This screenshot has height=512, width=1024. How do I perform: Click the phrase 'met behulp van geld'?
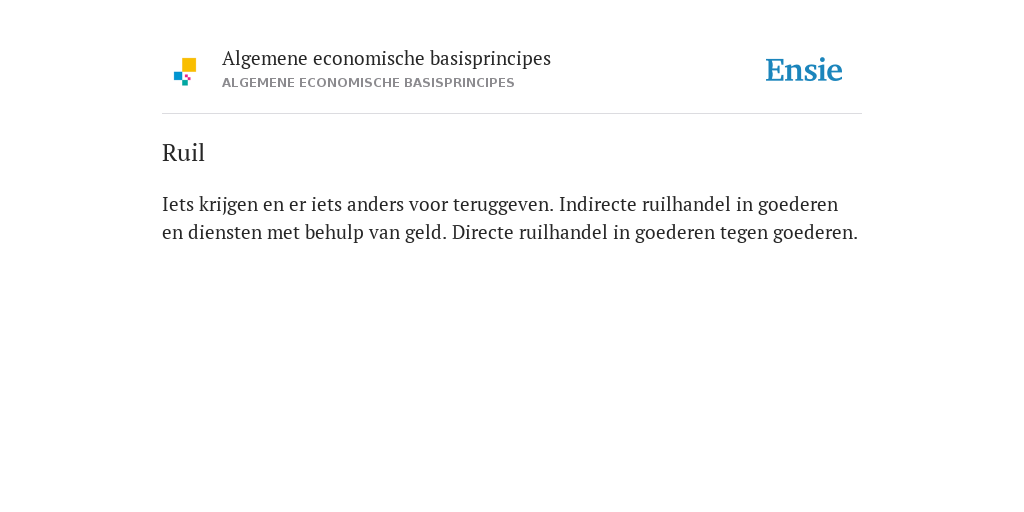tap(356, 232)
